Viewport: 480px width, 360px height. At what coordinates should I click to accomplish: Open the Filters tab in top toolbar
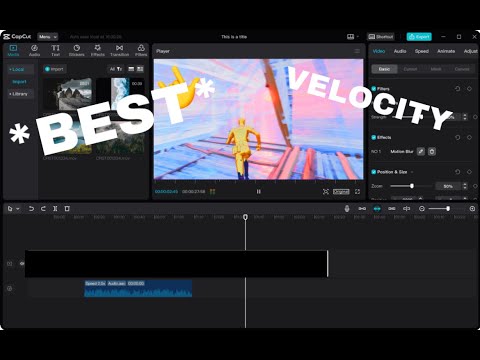[x=141, y=50]
